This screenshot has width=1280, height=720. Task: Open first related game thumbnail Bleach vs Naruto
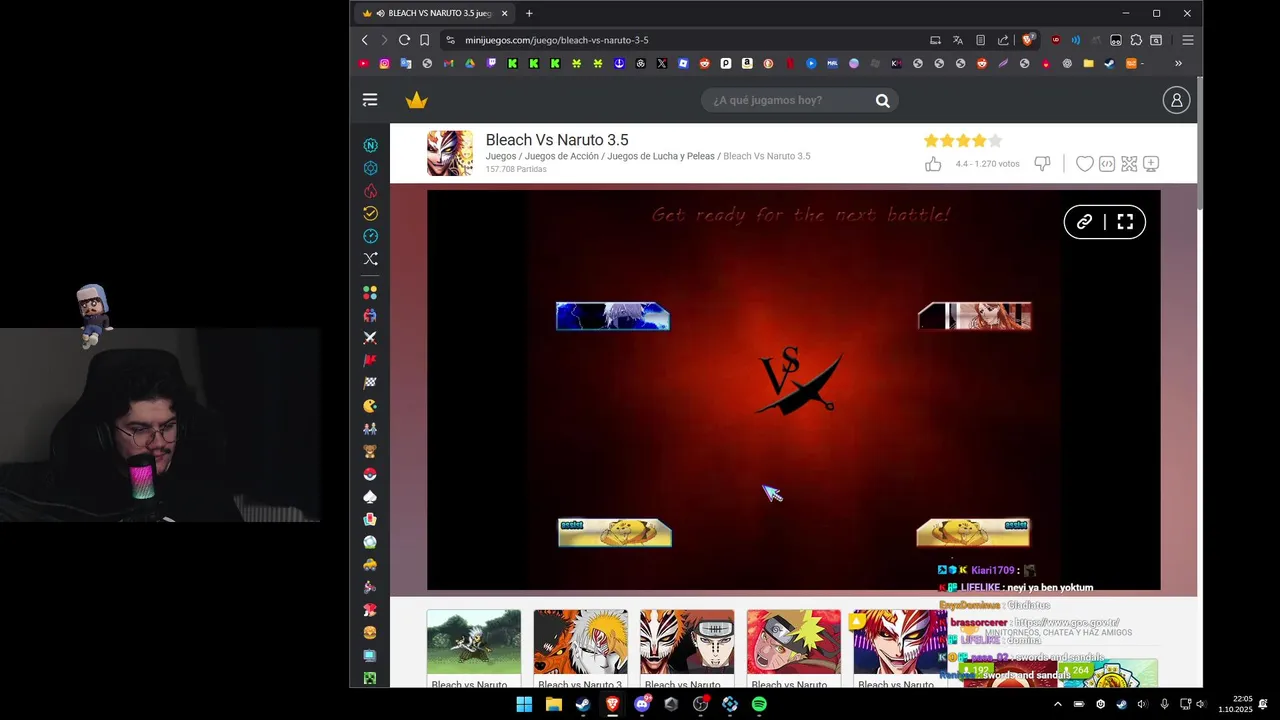coord(474,642)
